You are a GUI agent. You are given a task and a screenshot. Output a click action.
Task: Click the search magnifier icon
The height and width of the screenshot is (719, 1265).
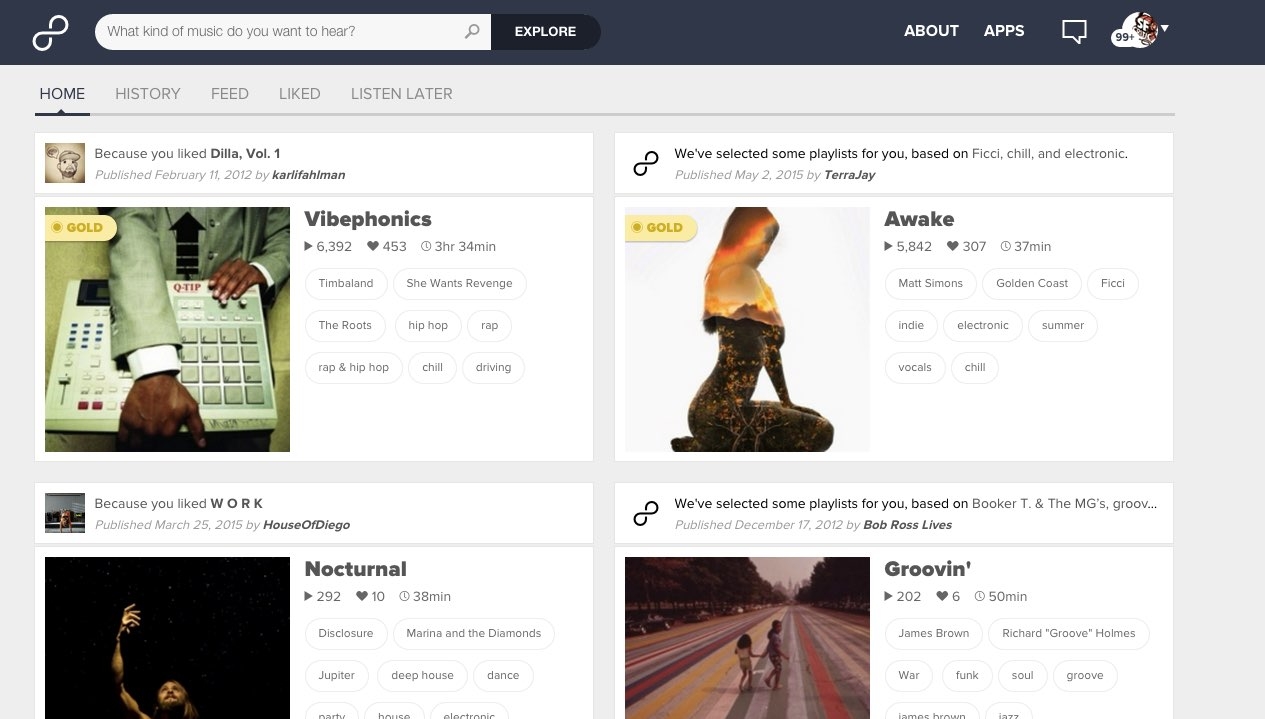[472, 32]
